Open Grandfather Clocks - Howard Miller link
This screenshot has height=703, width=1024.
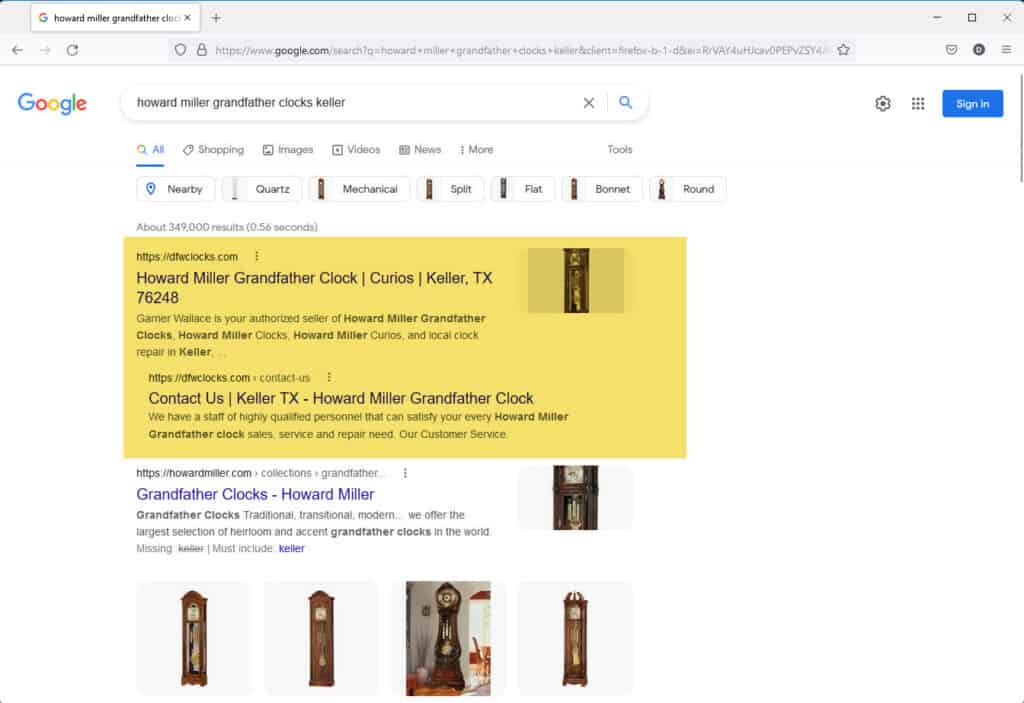click(x=255, y=494)
